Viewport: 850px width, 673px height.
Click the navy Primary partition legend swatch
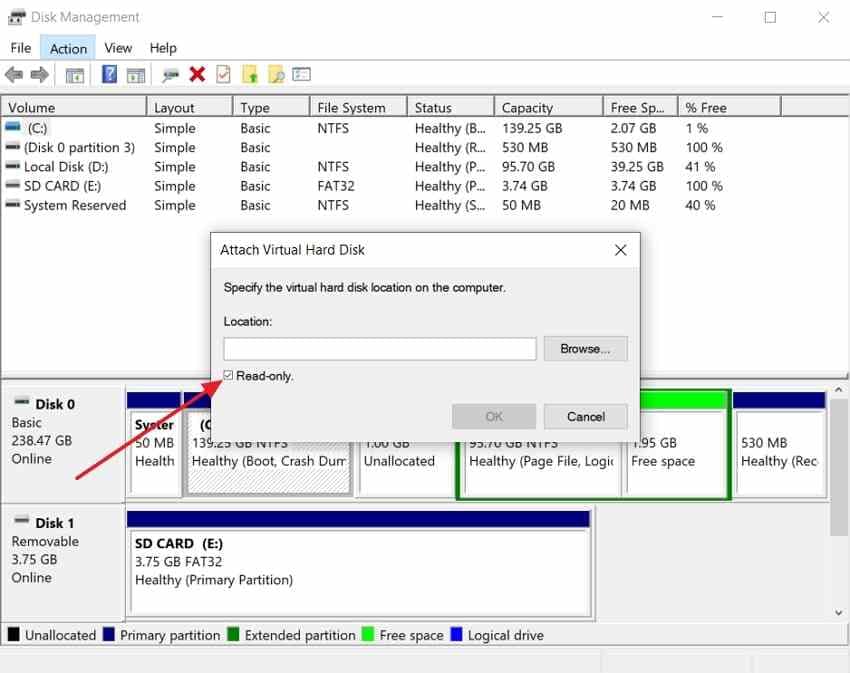point(108,634)
